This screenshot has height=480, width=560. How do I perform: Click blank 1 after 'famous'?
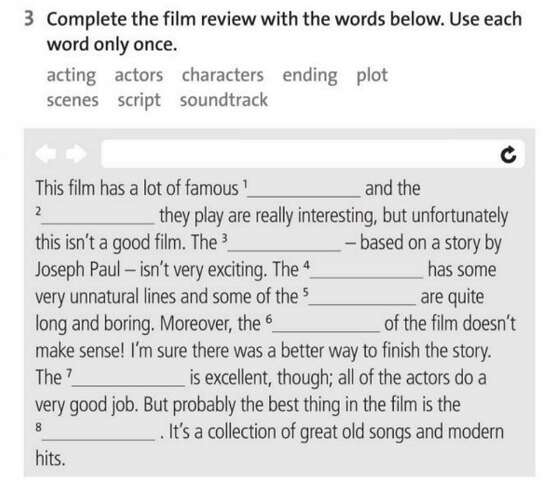304,189
